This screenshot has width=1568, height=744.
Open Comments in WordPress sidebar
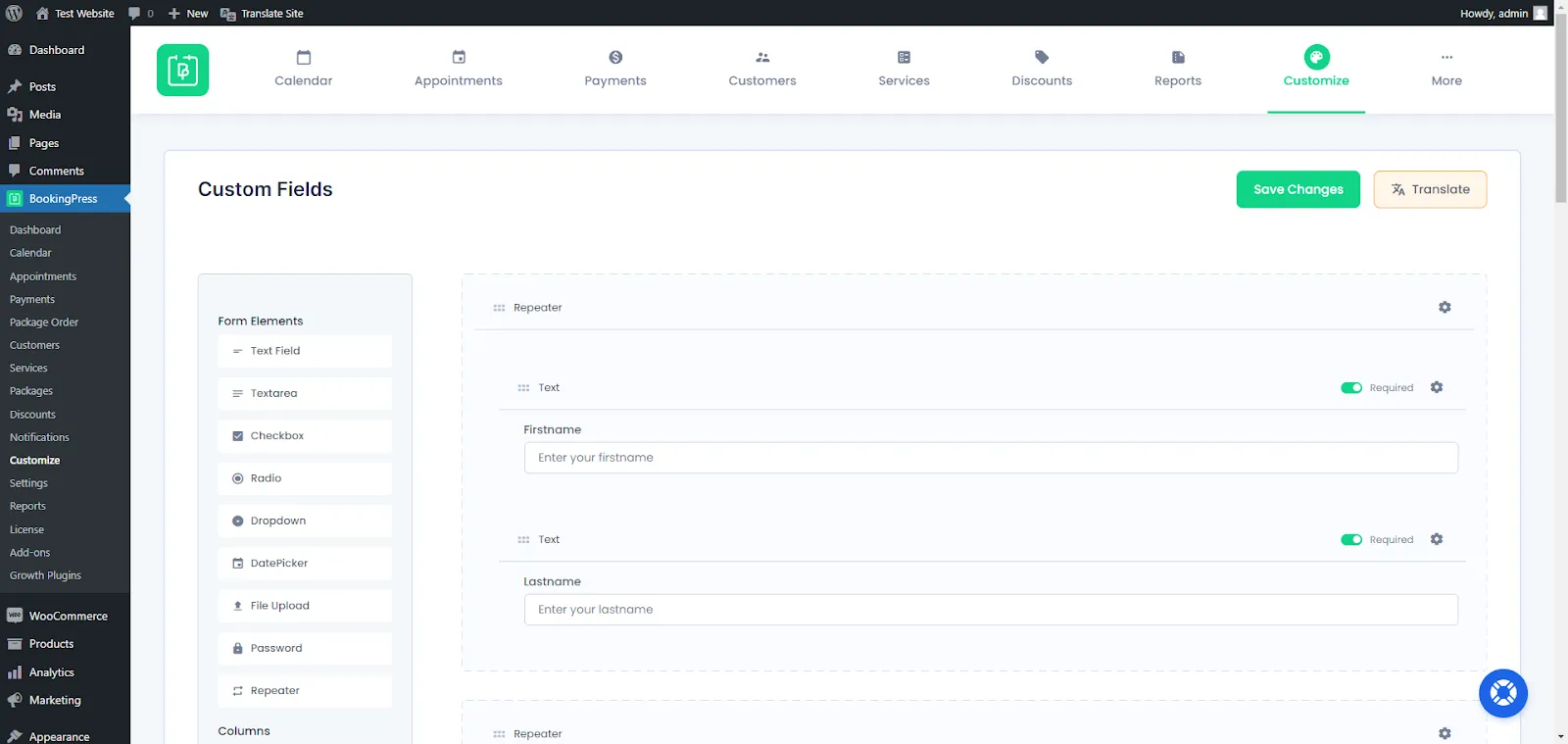[65, 171]
